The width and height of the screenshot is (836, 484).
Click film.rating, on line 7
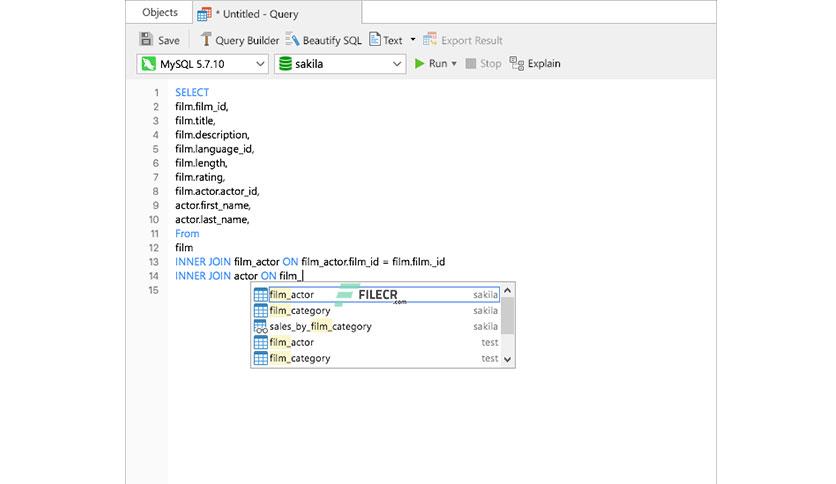click(200, 177)
